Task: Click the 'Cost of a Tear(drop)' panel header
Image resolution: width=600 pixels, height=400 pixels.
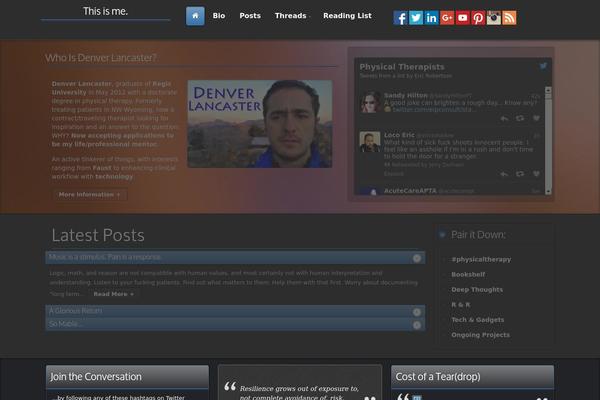Action: 473,377
